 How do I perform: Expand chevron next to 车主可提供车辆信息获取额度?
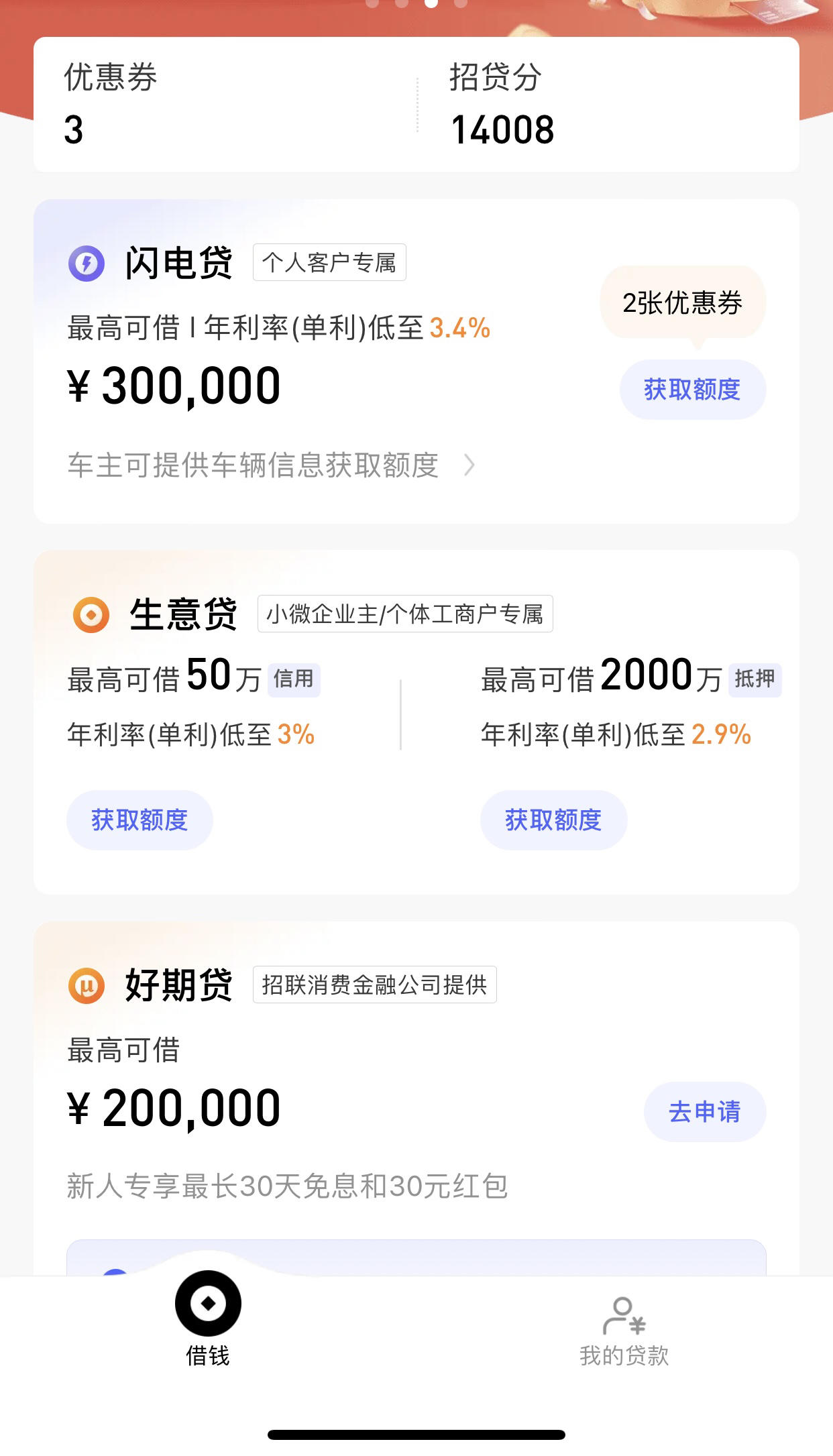(469, 465)
